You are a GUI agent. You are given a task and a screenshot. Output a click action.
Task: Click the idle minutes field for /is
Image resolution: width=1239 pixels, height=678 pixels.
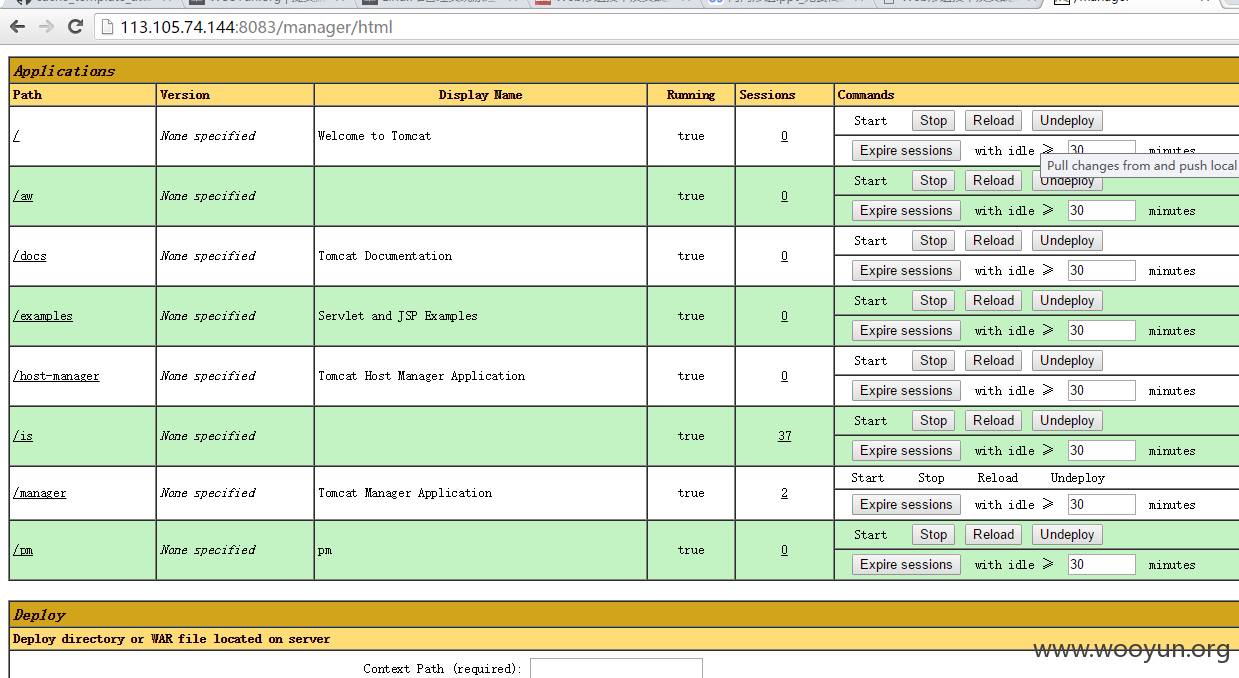1101,450
